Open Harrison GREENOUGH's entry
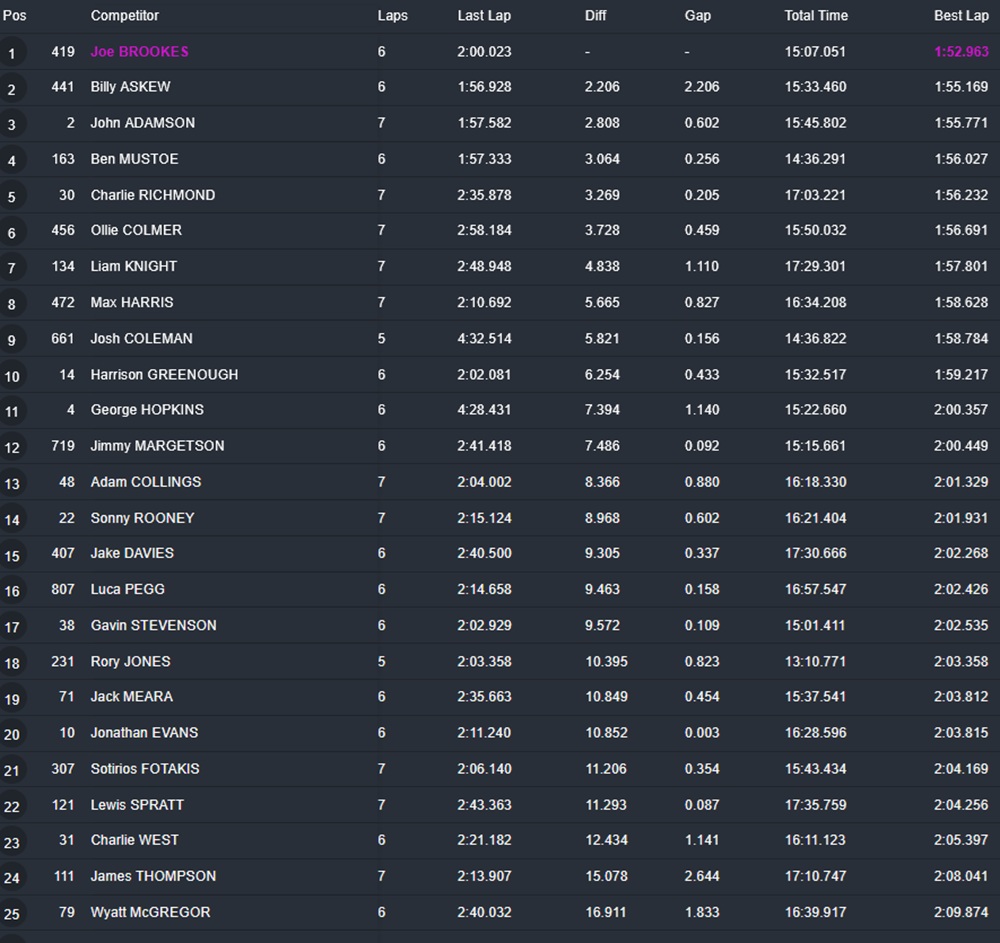 tap(164, 374)
